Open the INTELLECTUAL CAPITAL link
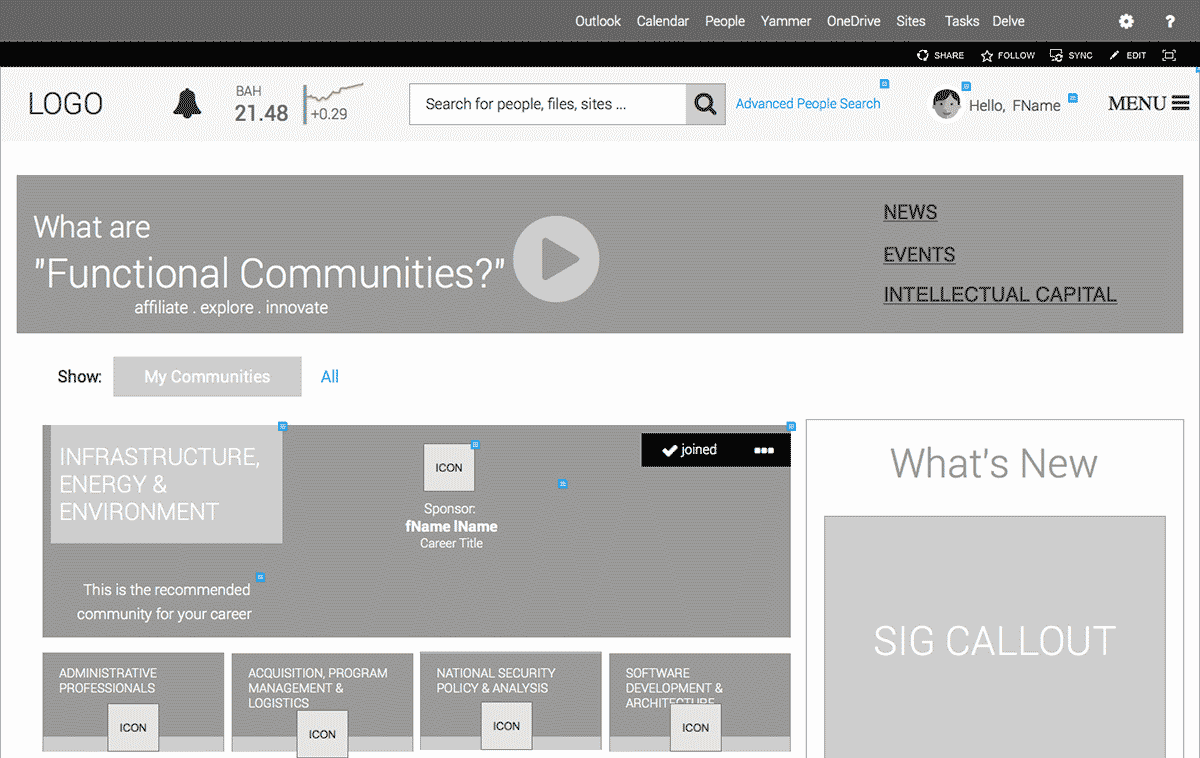Screen dimensions: 1200x758 click(x=1000, y=295)
